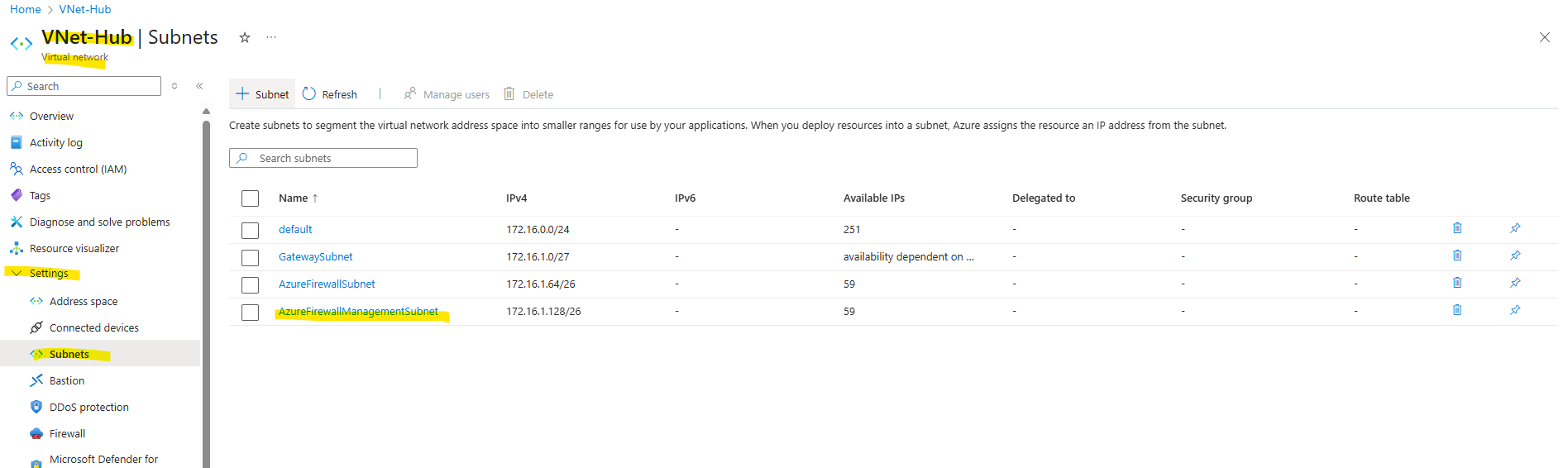Open Firewall under Settings
Screen dimensions: 1568x468
(67, 433)
